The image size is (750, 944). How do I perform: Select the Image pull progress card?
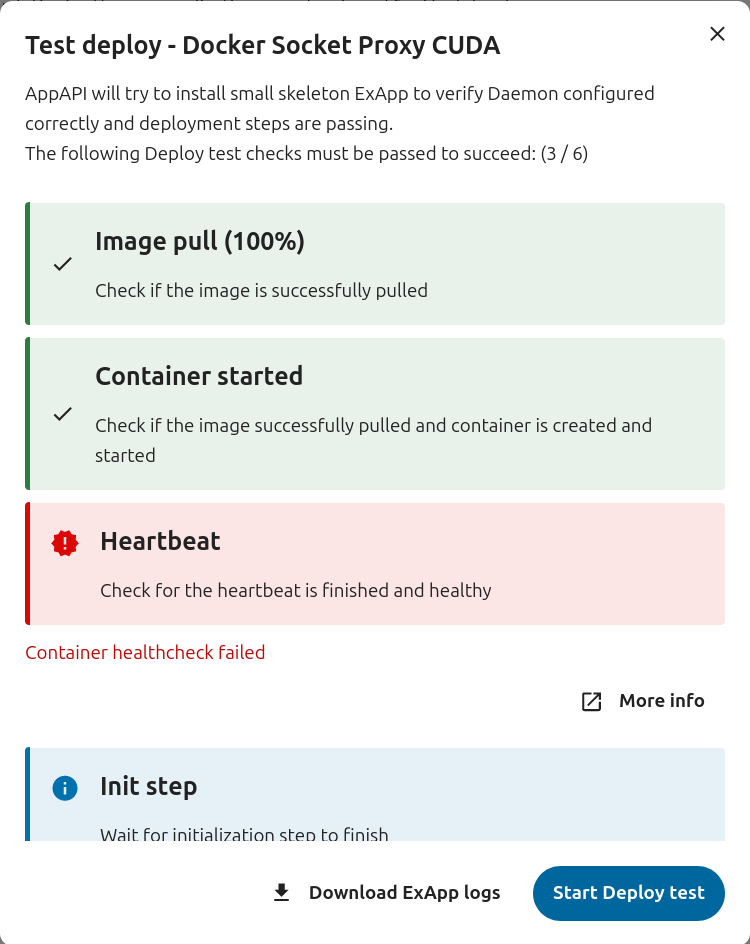(375, 263)
